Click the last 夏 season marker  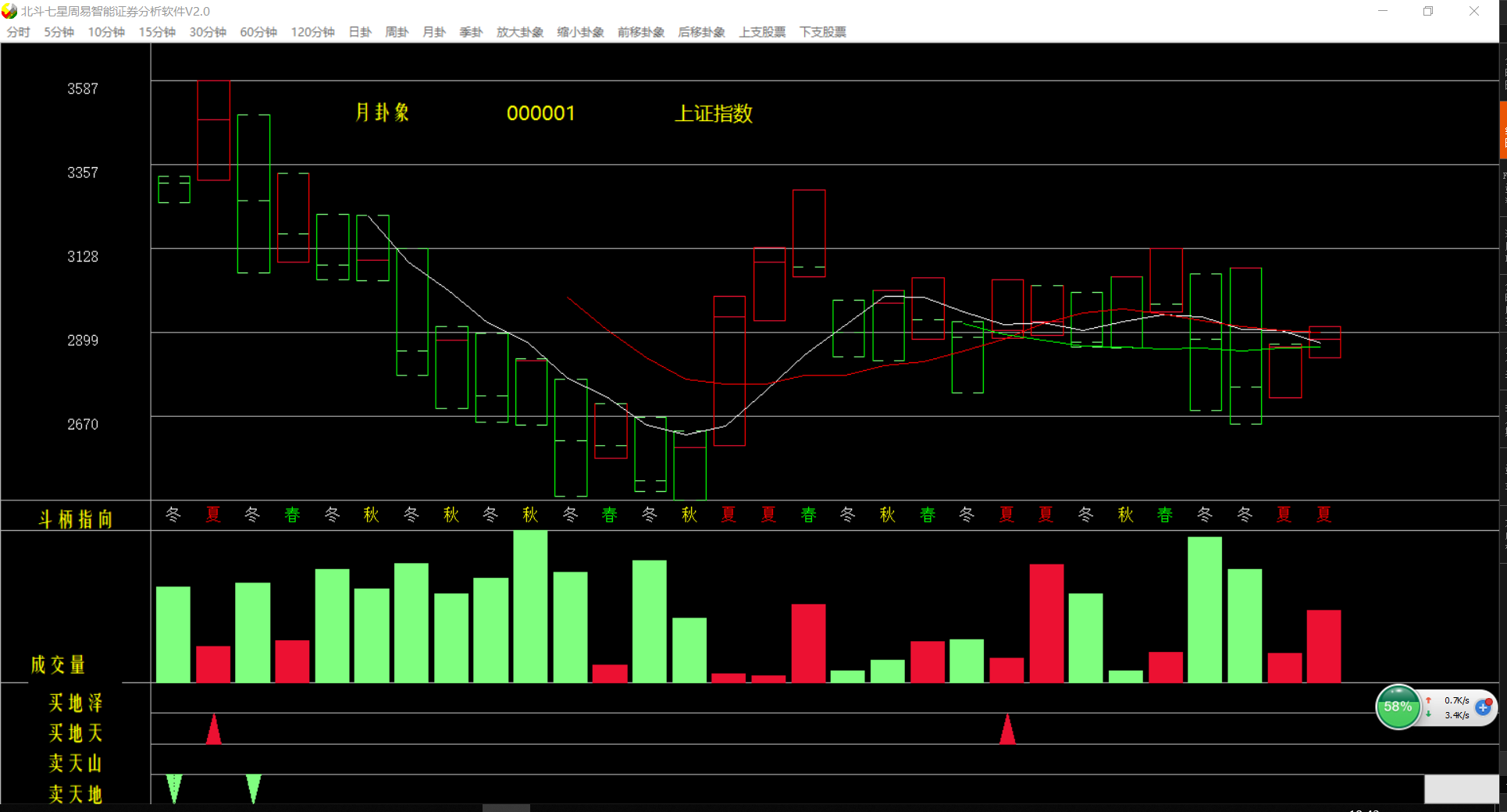(1324, 515)
